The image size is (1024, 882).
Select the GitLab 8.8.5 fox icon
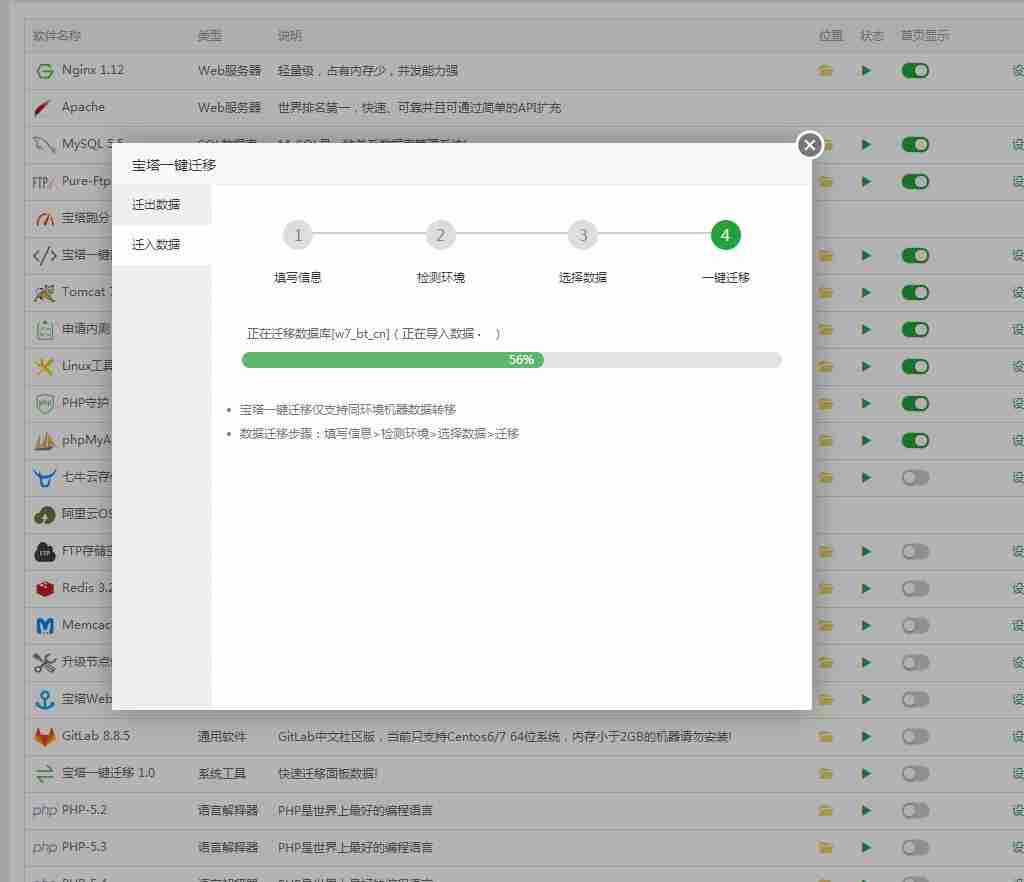click(44, 736)
